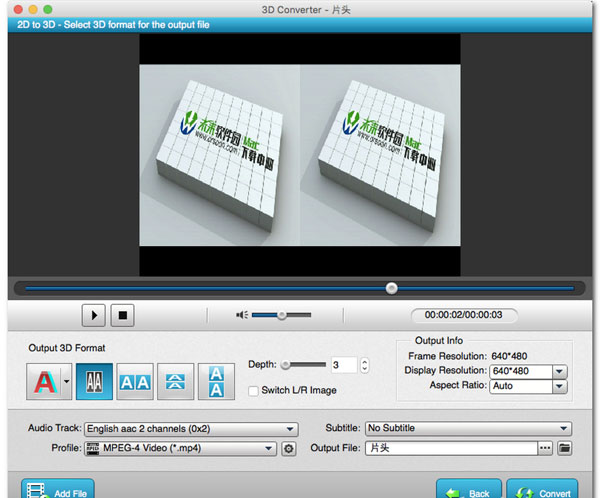
Task: Decrease Depth with stepper down arrow
Action: (364, 369)
